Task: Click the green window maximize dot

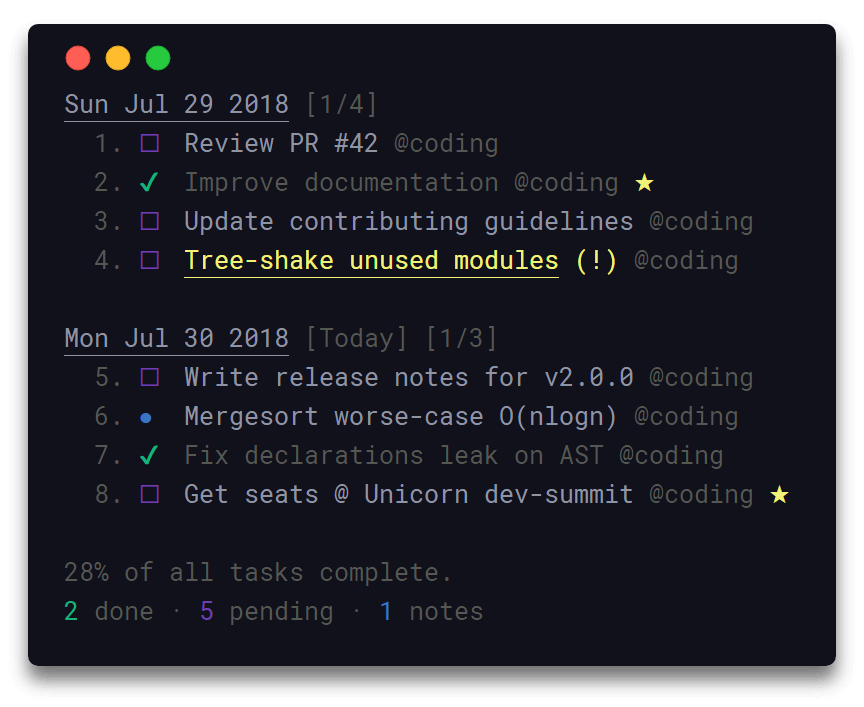Action: pyautogui.click(x=158, y=58)
